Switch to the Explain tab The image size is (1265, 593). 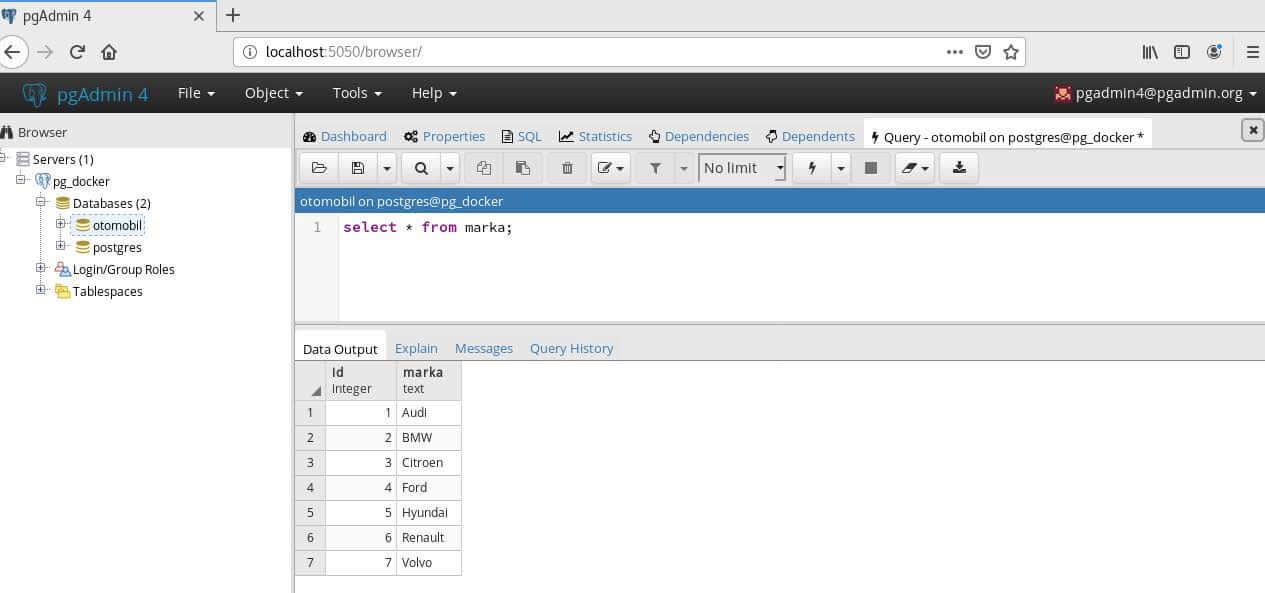tap(416, 348)
